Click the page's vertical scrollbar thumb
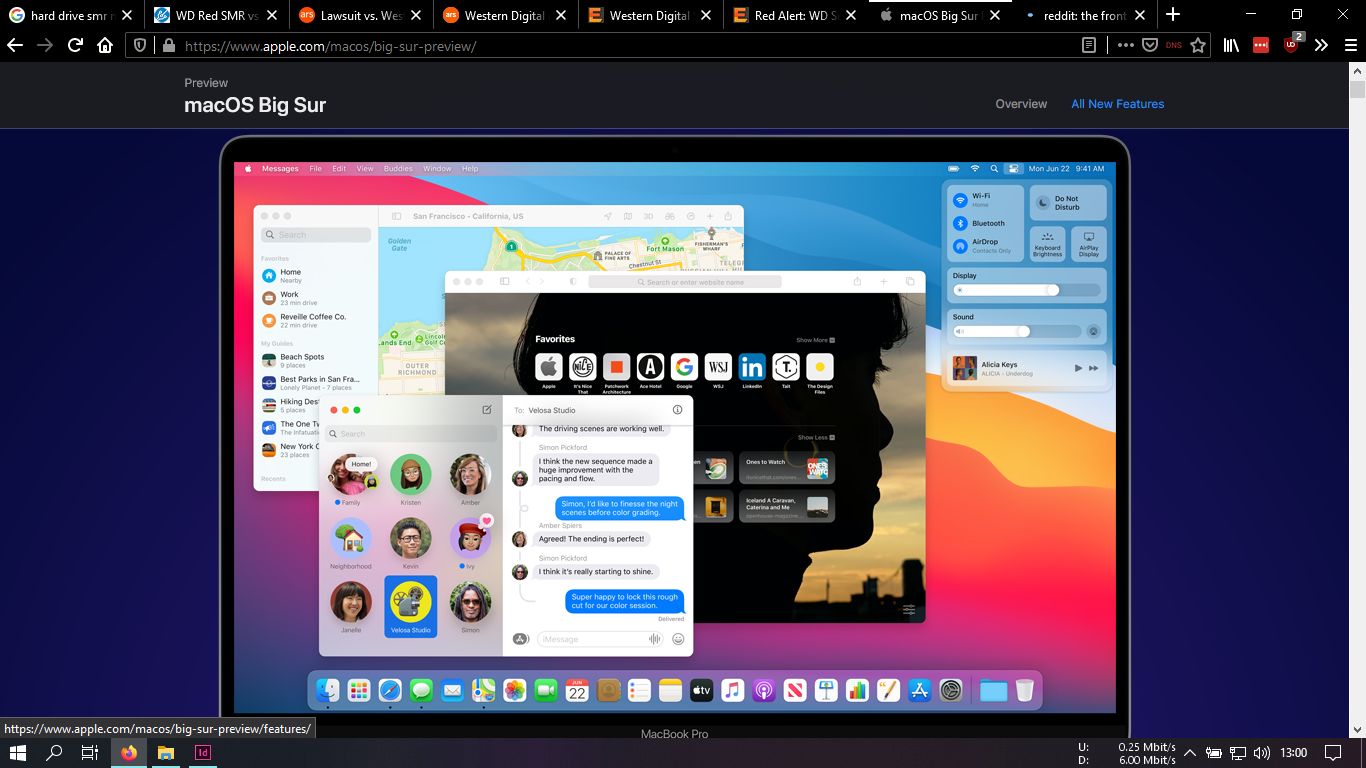The image size is (1366, 768). coord(1357,89)
